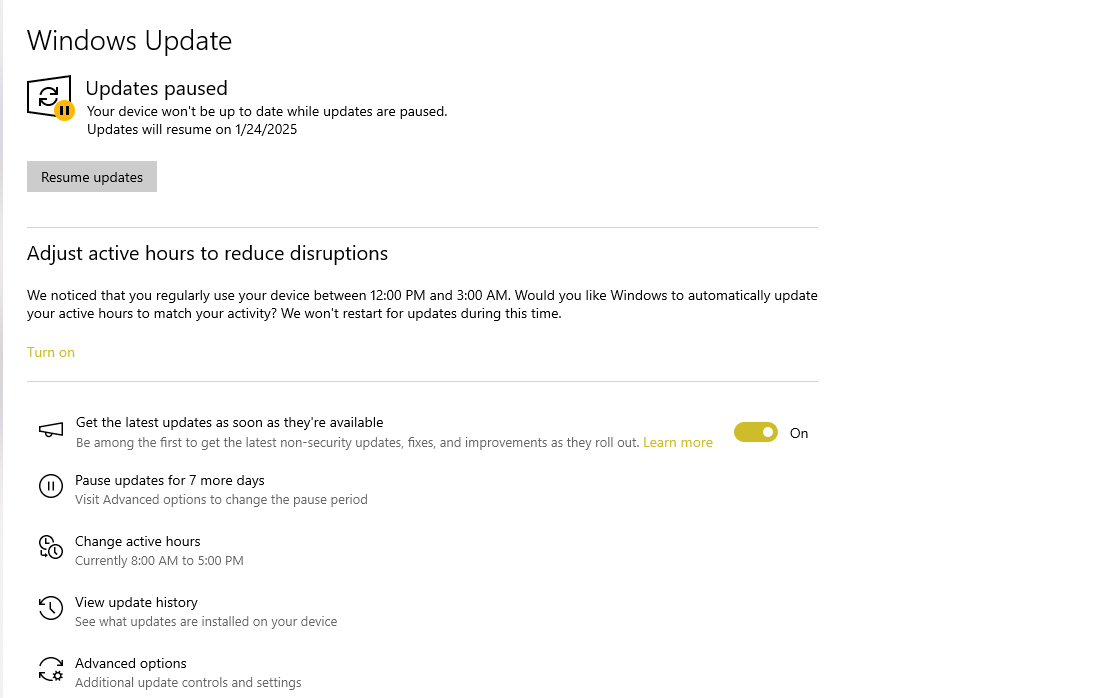Open the Learn more link
This screenshot has width=1112, height=698.
click(x=677, y=443)
